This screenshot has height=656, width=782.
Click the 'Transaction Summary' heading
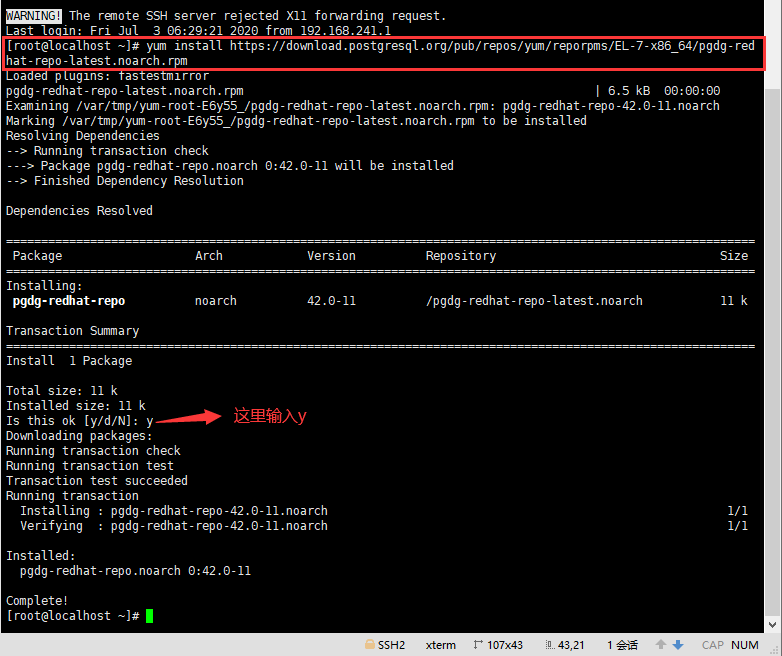72,331
